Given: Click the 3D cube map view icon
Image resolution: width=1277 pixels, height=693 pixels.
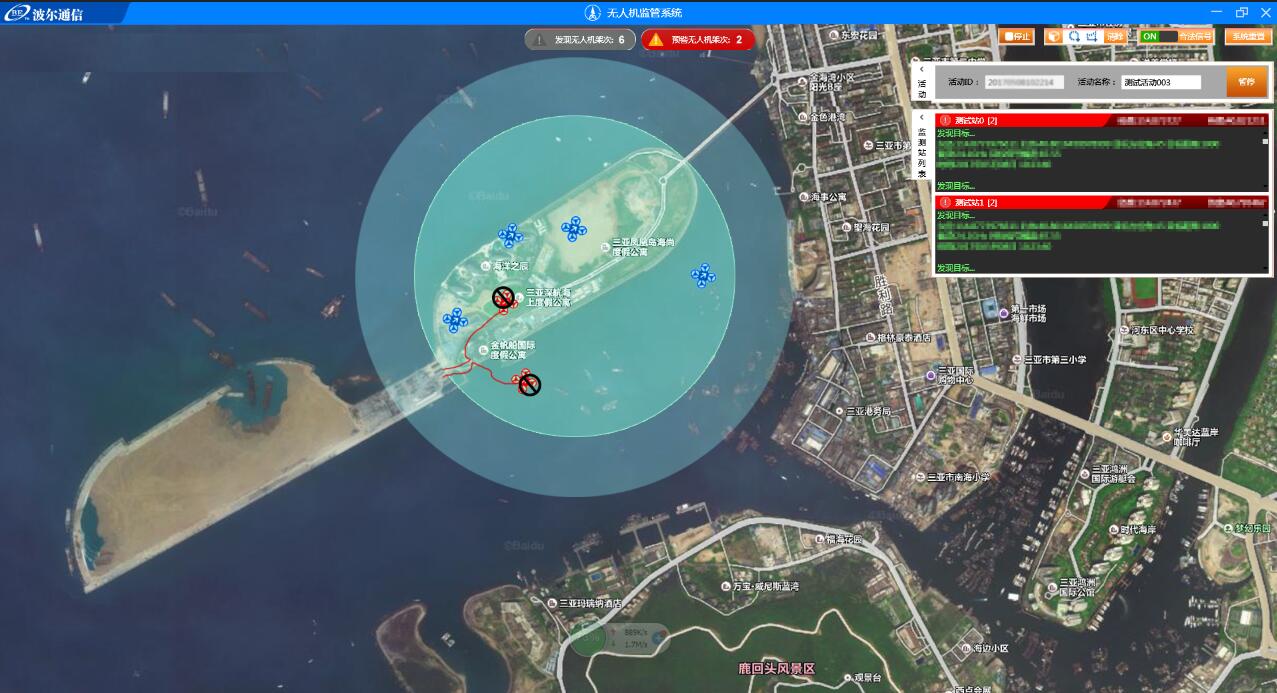Looking at the screenshot, I should (x=1054, y=36).
